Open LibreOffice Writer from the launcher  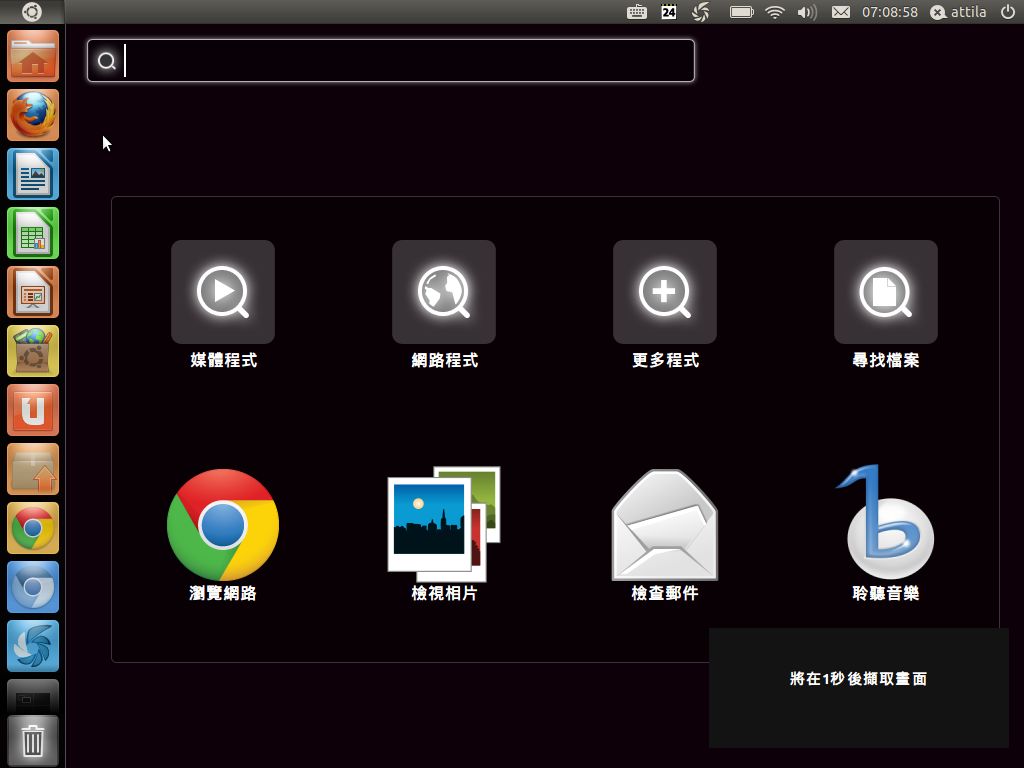coord(33,174)
